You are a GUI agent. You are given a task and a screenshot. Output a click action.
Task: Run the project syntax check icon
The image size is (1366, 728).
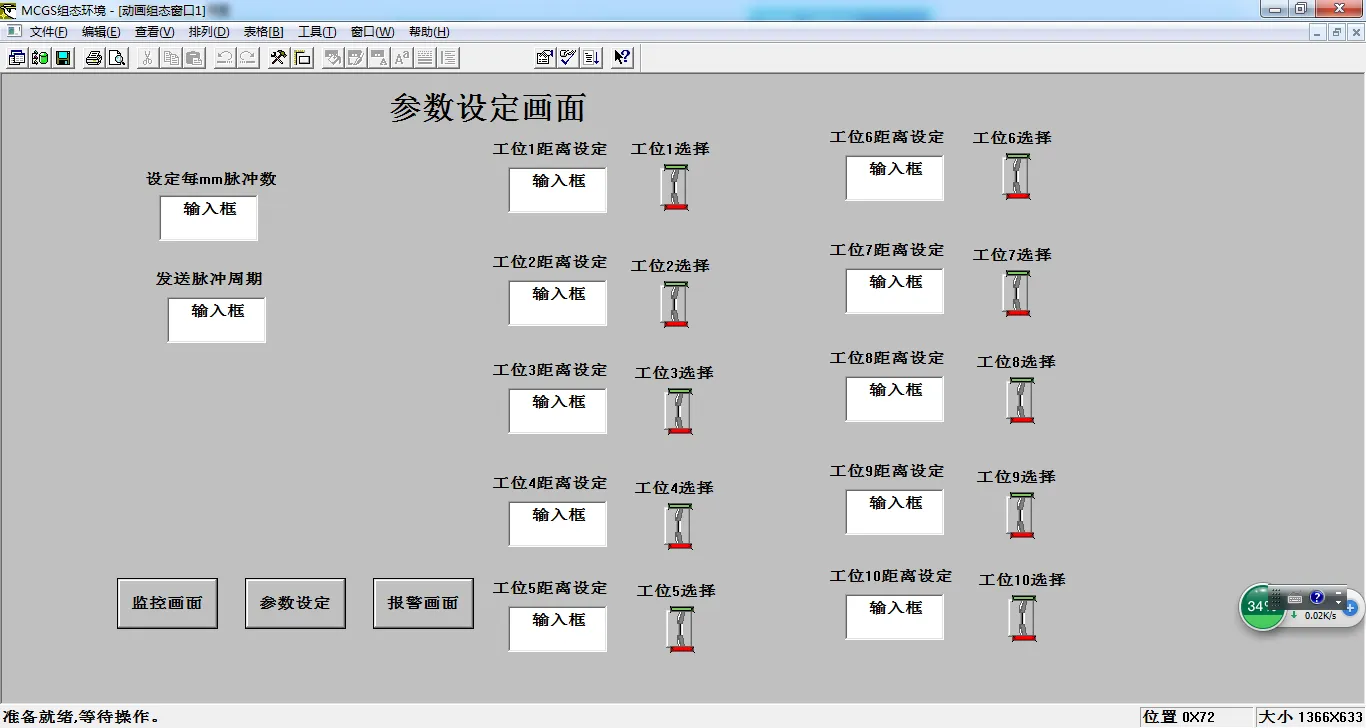(x=568, y=57)
